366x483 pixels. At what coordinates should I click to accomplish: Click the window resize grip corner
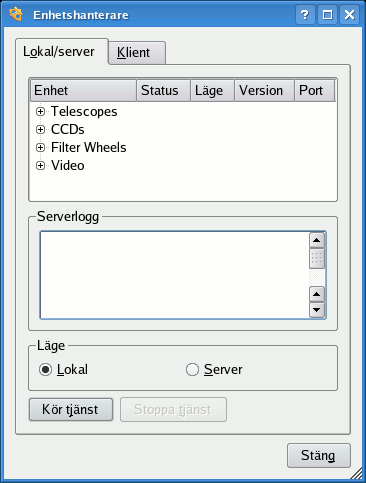[357, 473]
